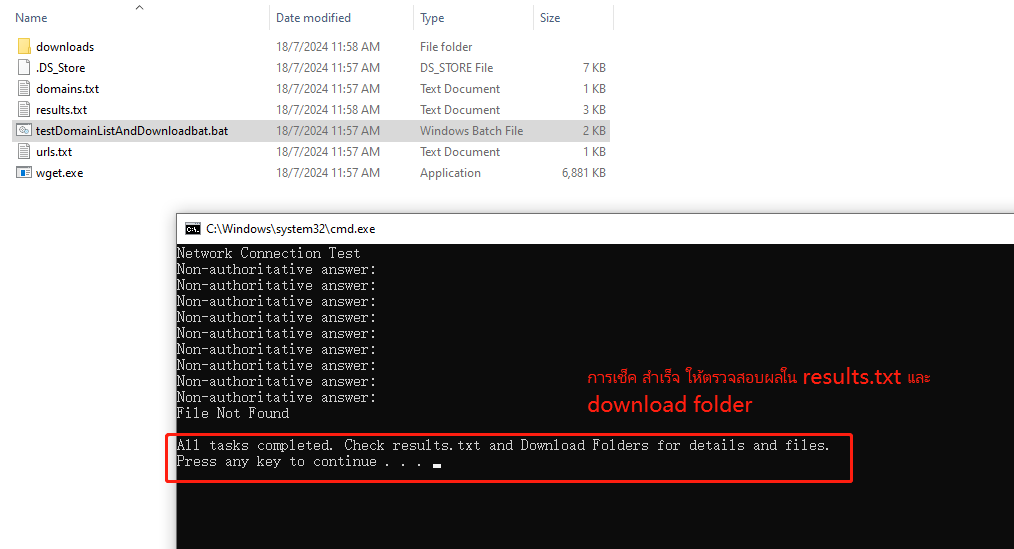
Task: Select the wget.exe file name
Action: [x=59, y=173]
